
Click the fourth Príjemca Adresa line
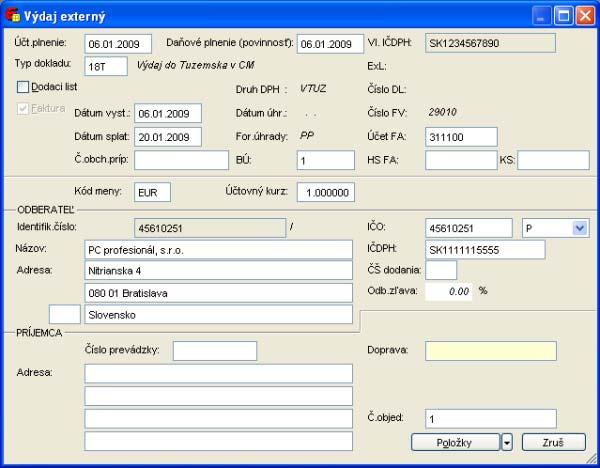click(218, 441)
